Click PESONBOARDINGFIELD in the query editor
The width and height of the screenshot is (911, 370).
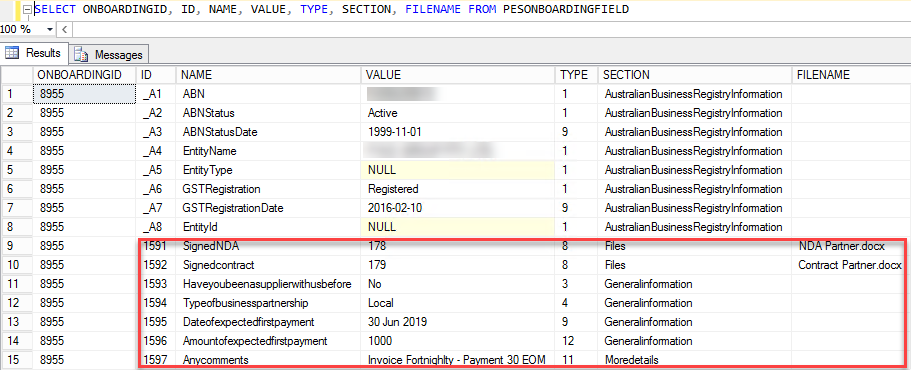(565, 10)
